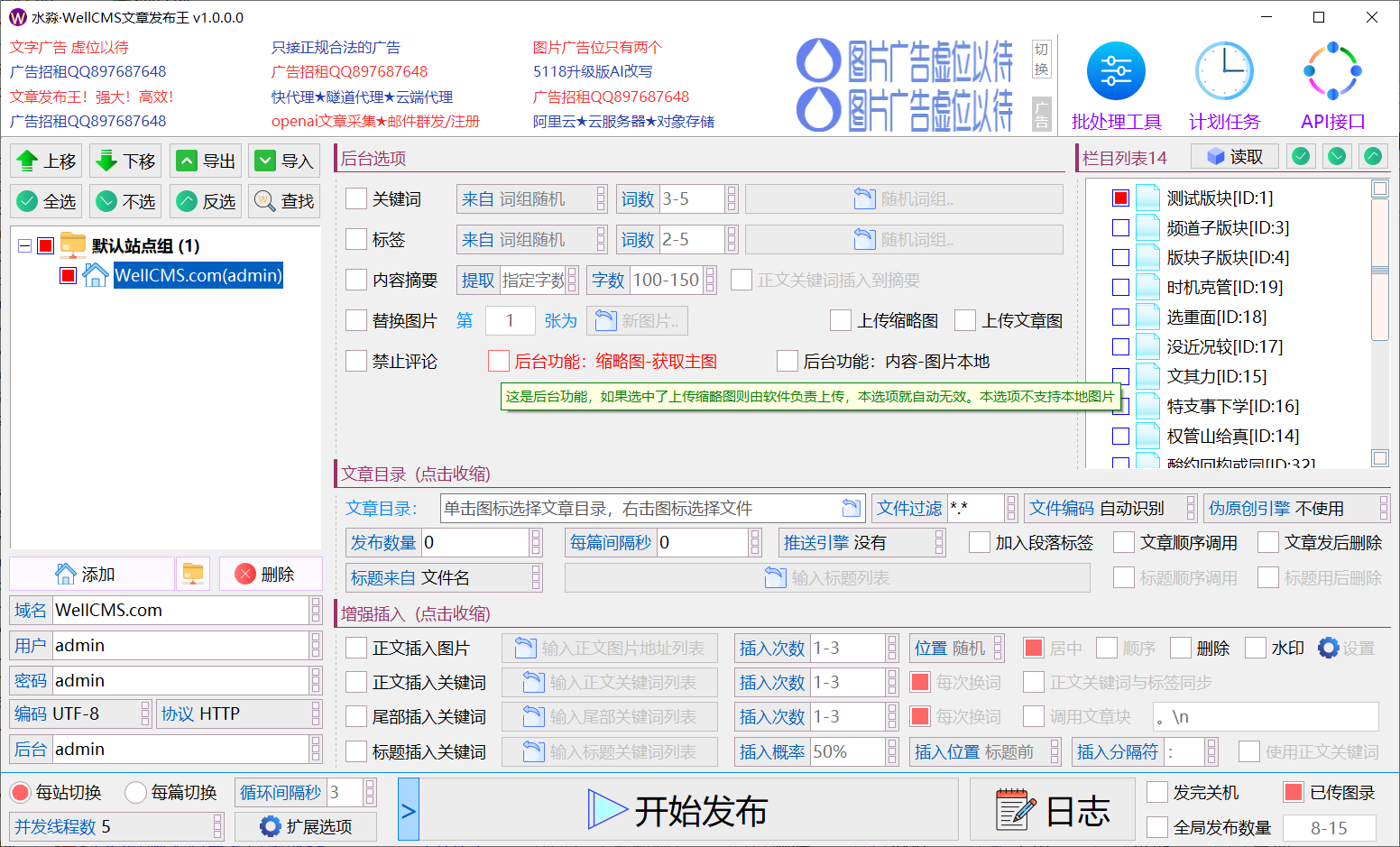Open the 文件编码 自动识别 dropdown
The height and width of the screenshot is (847, 1400).
point(1110,508)
